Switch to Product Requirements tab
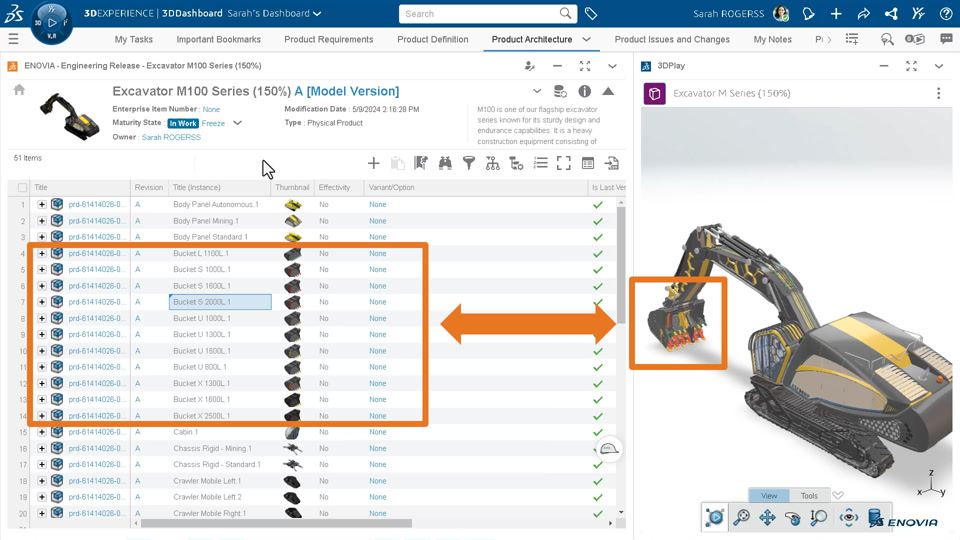The width and height of the screenshot is (960, 540). [329, 39]
